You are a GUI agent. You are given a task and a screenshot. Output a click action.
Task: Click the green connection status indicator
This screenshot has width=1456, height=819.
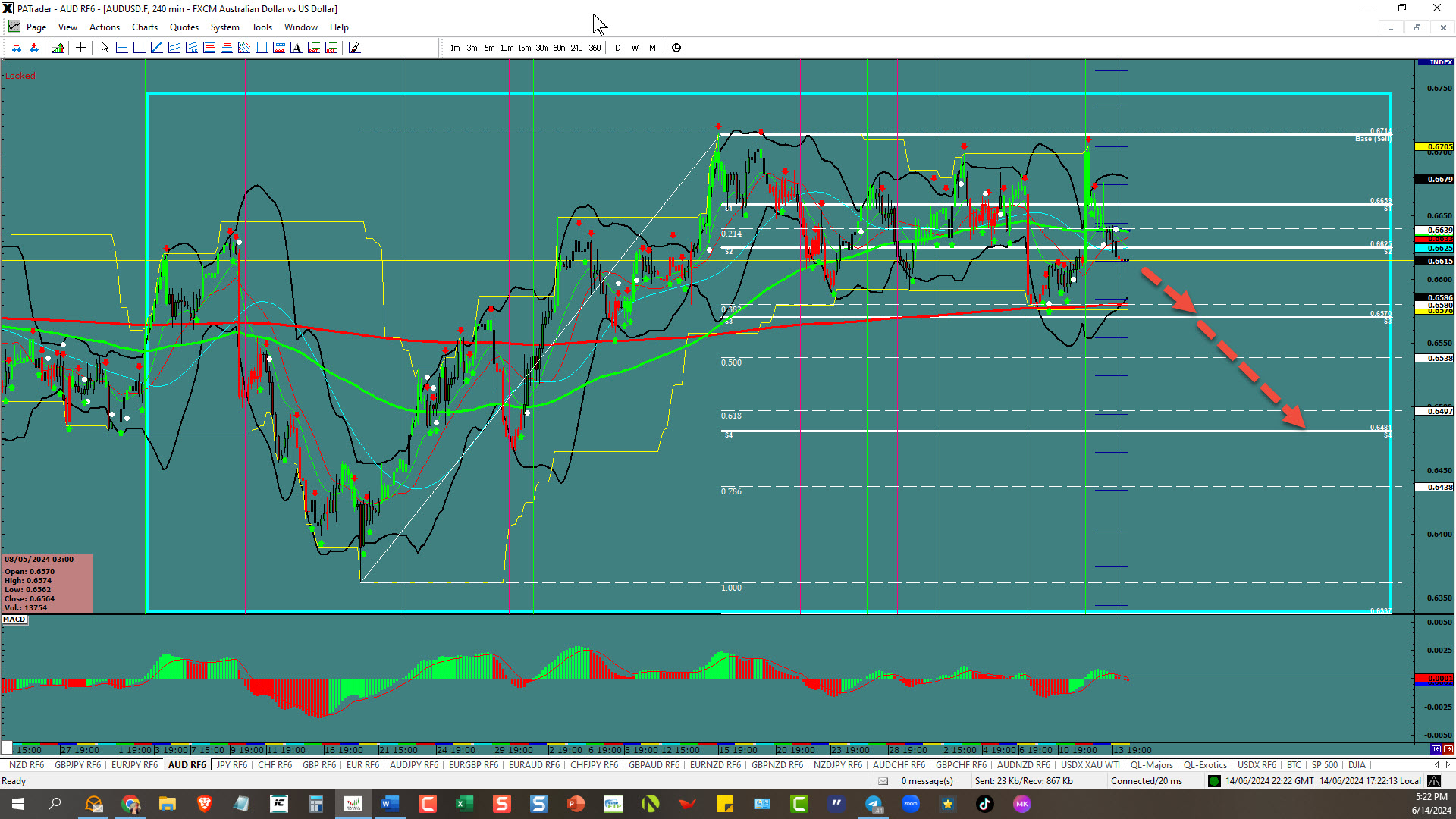pos(1214,781)
